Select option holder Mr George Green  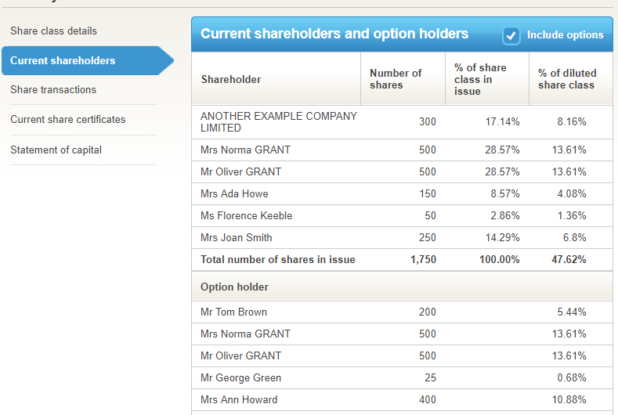click(240, 378)
